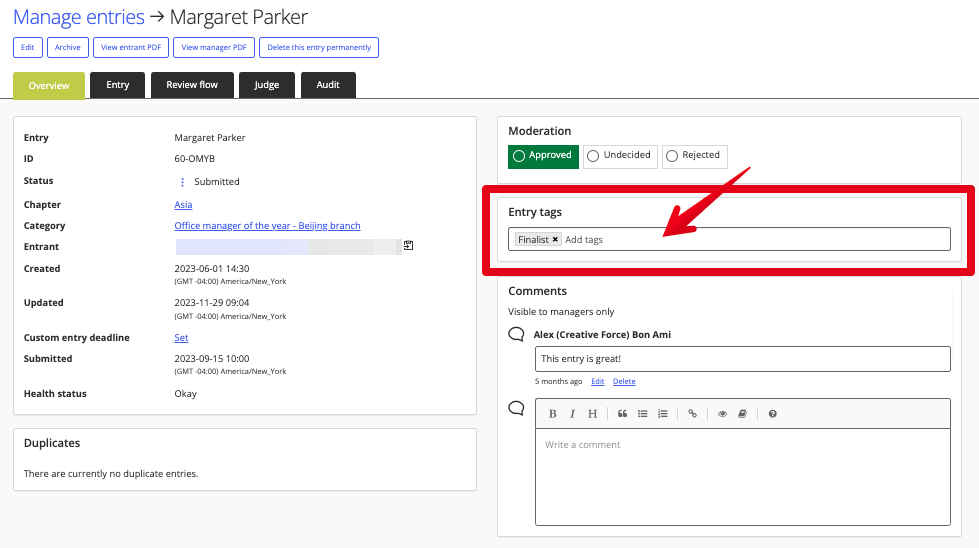Click the no duplicate entries message
This screenshot has height=548, width=979.
[111, 474]
